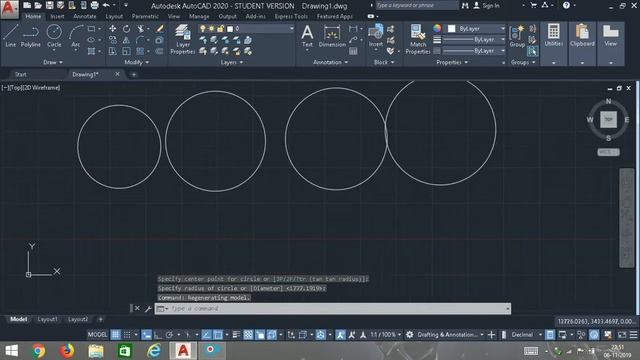Switch to the Insert ribbon tab

click(57, 16)
